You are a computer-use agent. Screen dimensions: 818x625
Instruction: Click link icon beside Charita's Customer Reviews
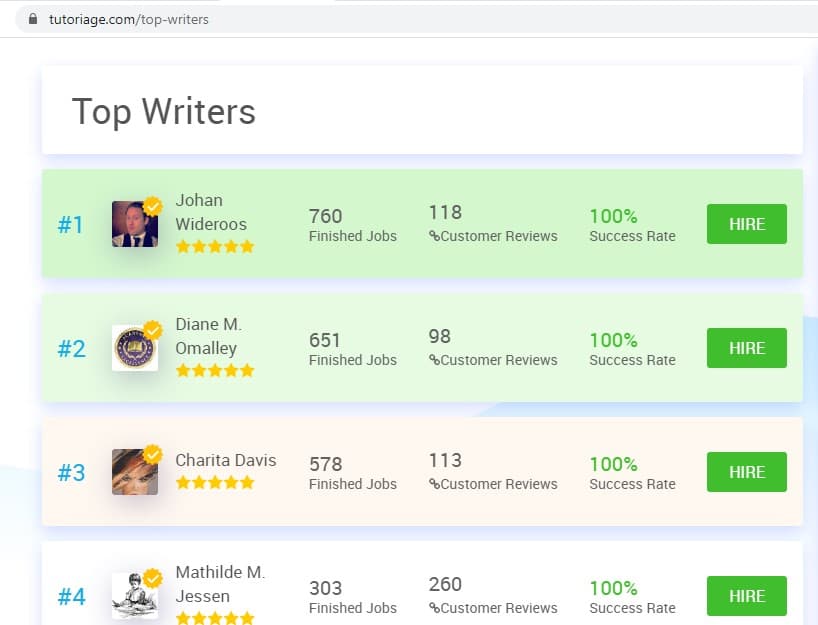[x=434, y=484]
